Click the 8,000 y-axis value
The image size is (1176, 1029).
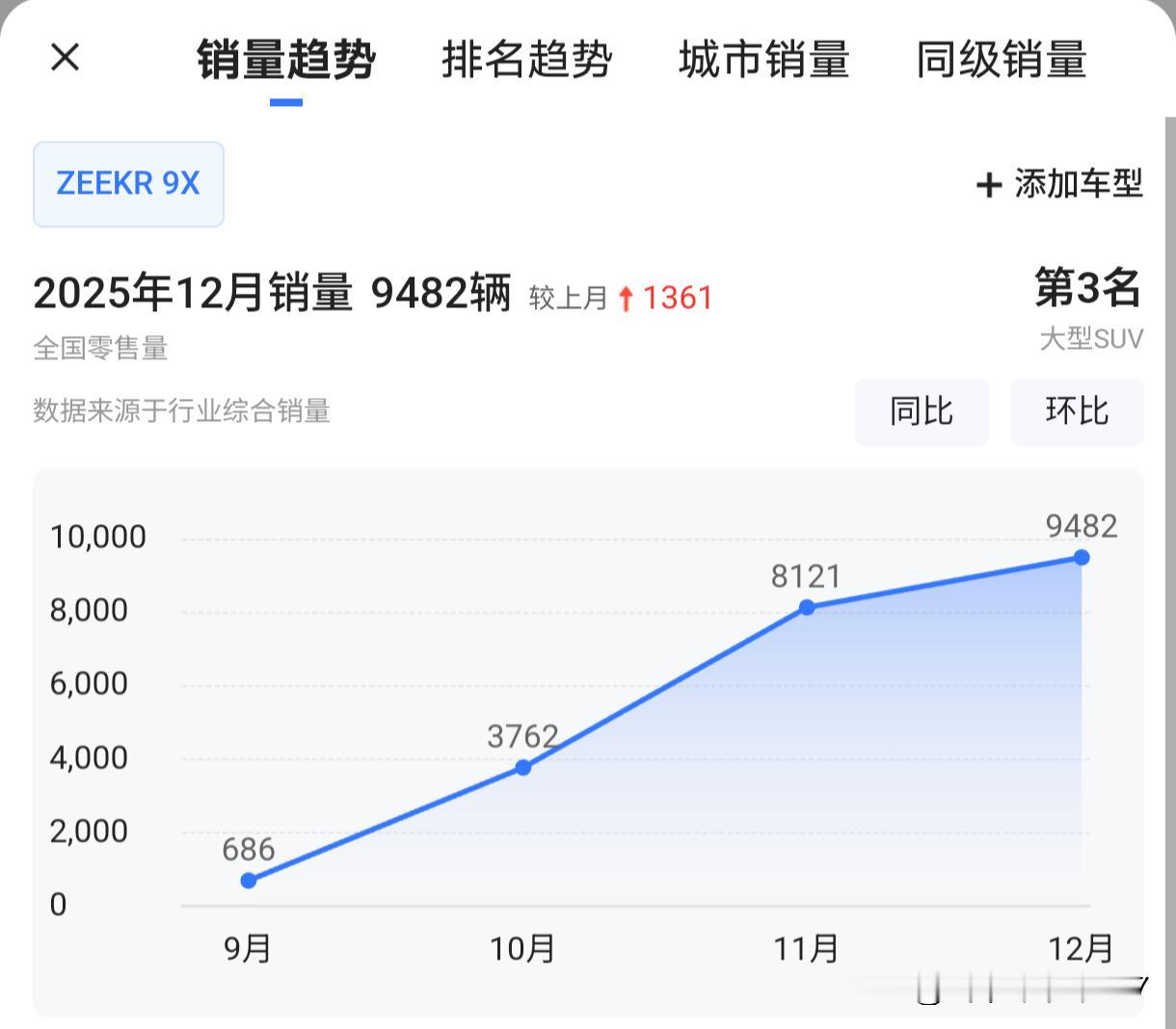[89, 610]
